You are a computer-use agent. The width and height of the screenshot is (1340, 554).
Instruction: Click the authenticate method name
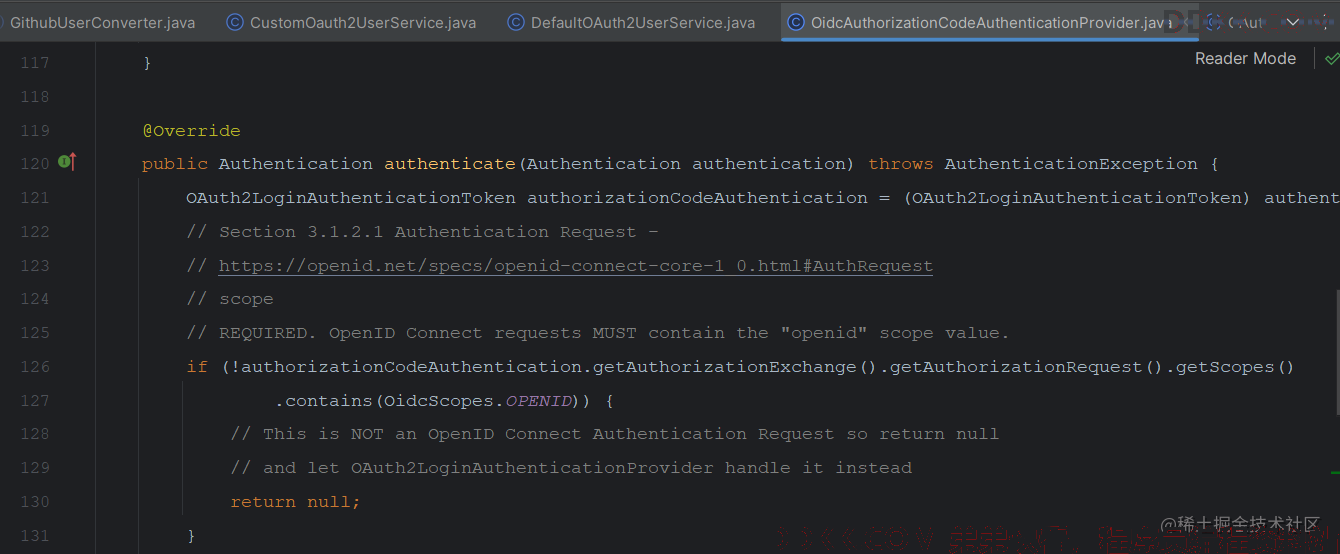(449, 164)
